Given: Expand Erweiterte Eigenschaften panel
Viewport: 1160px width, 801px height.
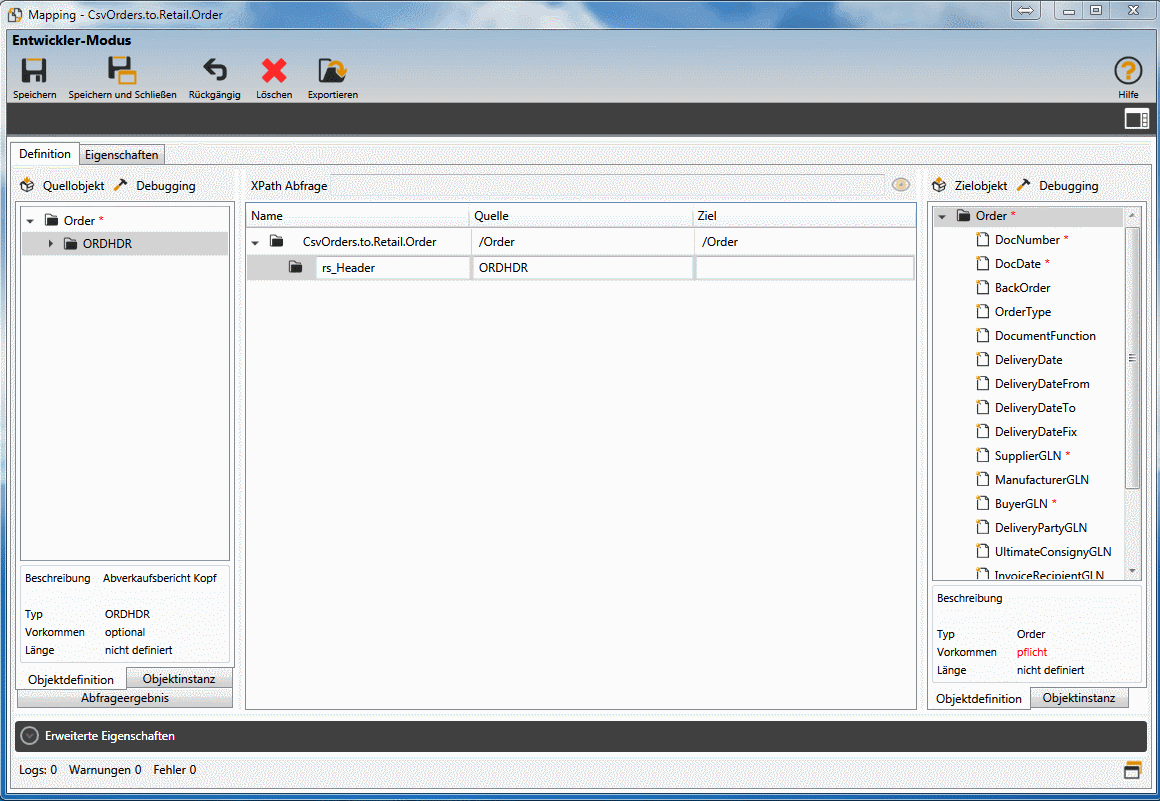Looking at the screenshot, I should tap(30, 736).
